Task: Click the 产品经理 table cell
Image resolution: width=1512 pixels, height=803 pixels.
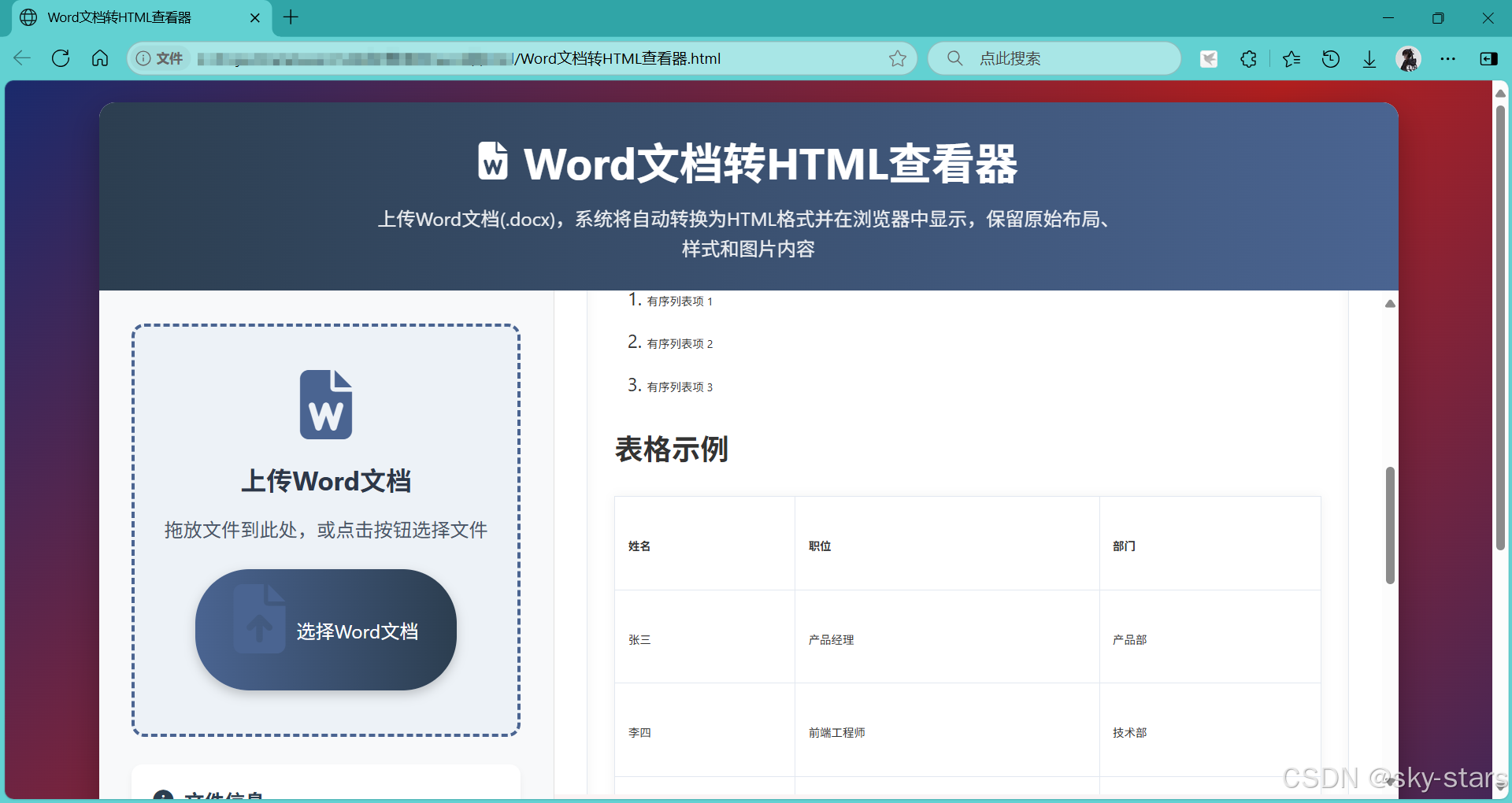Action: [x=947, y=637]
